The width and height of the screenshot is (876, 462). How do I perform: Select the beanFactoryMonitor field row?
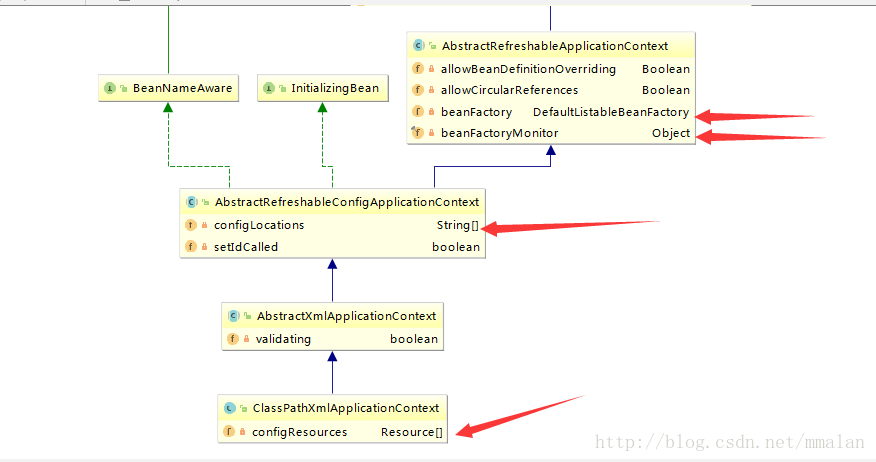551,133
